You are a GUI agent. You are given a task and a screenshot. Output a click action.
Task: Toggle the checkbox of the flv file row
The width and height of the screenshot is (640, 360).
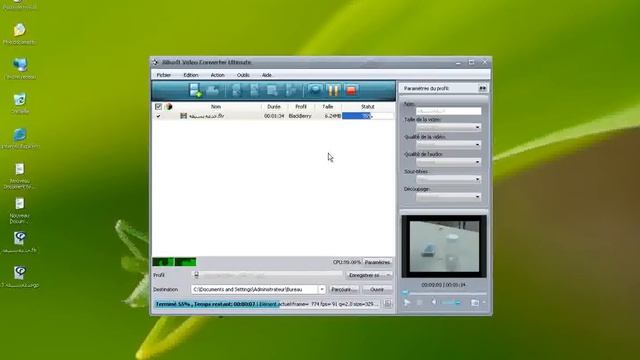pos(158,116)
